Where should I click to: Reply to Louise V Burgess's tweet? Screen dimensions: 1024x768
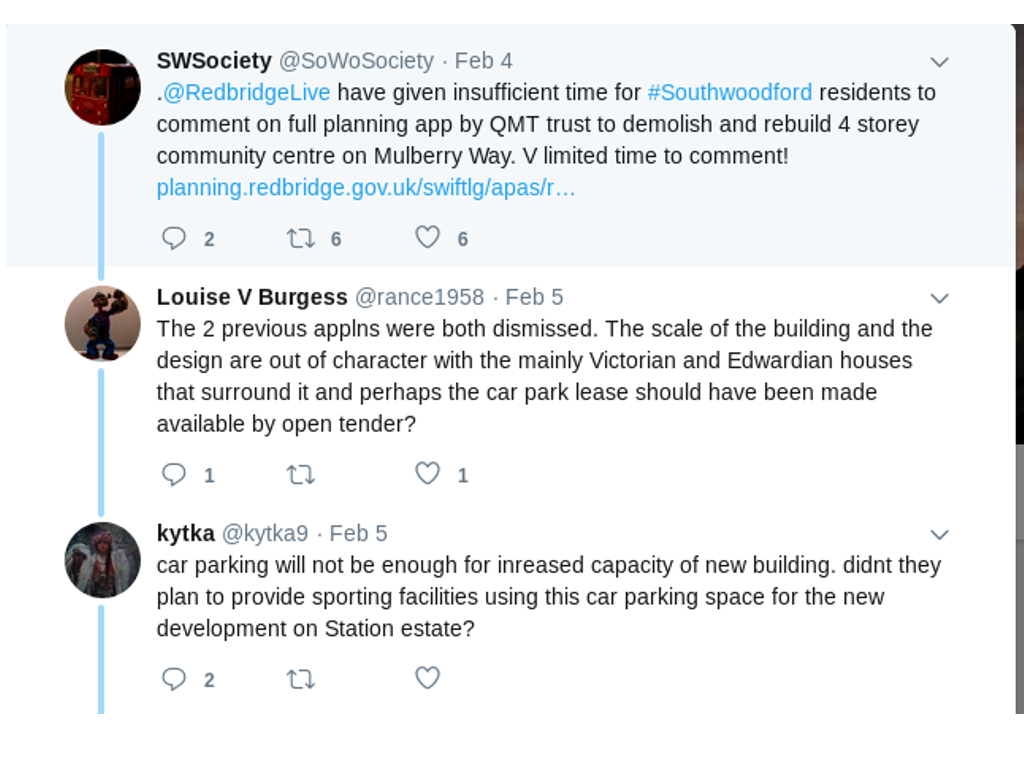click(x=174, y=474)
